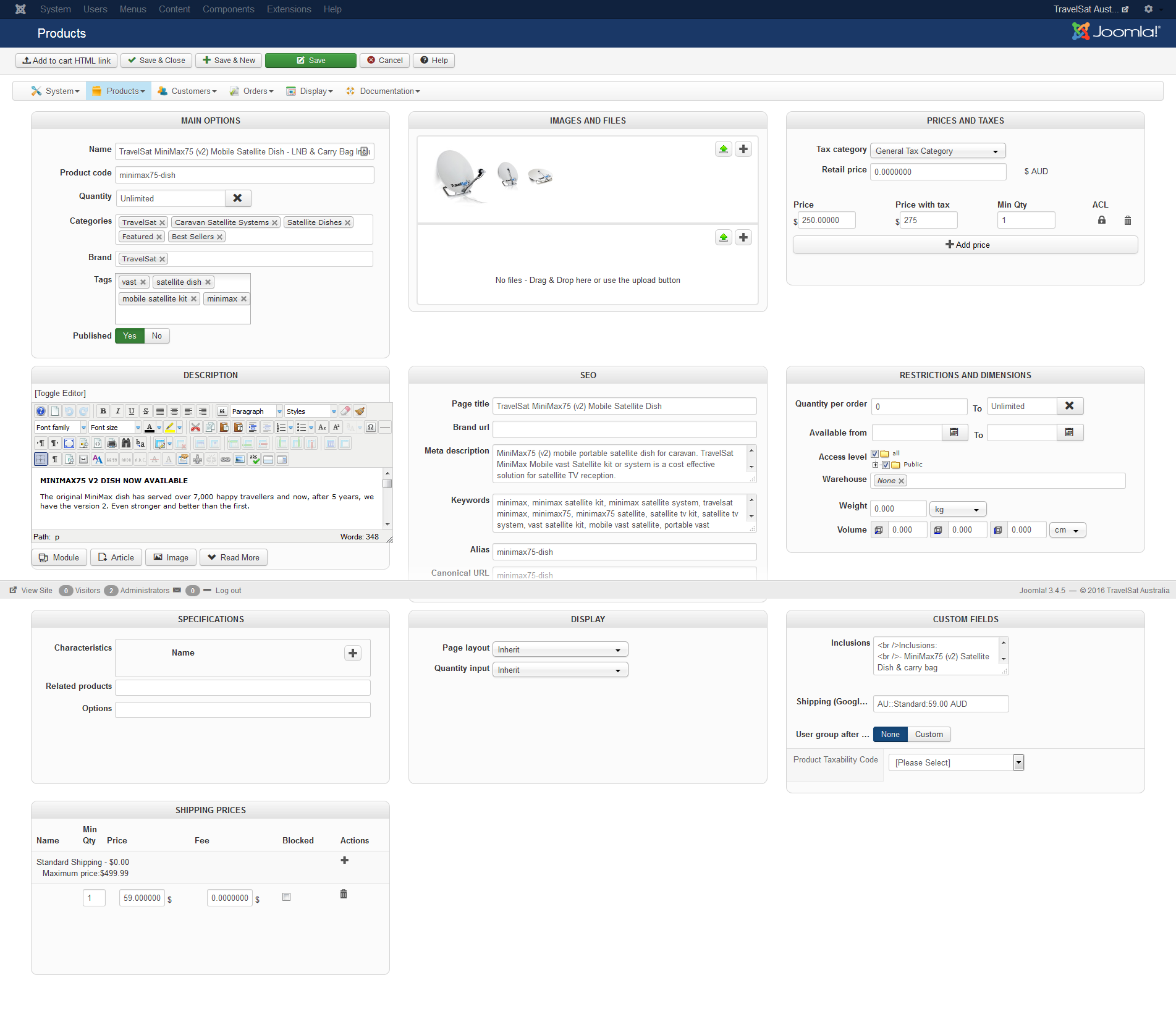Apply superscript formatting
1176x1017 pixels.
tap(336, 428)
